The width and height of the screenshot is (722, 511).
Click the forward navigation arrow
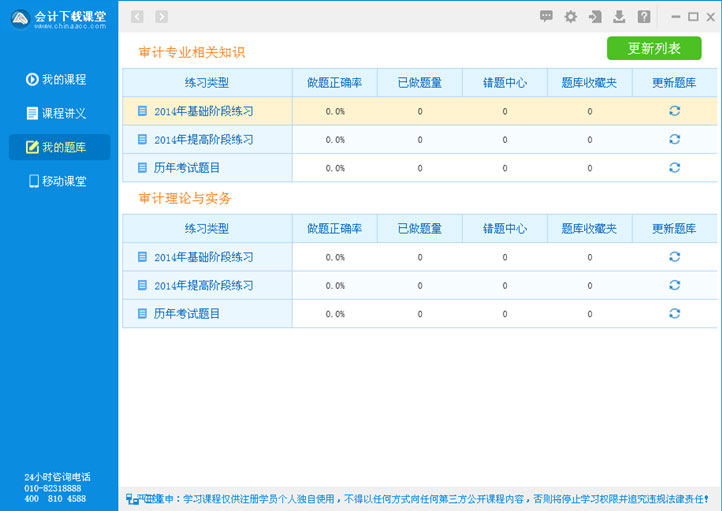[161, 16]
